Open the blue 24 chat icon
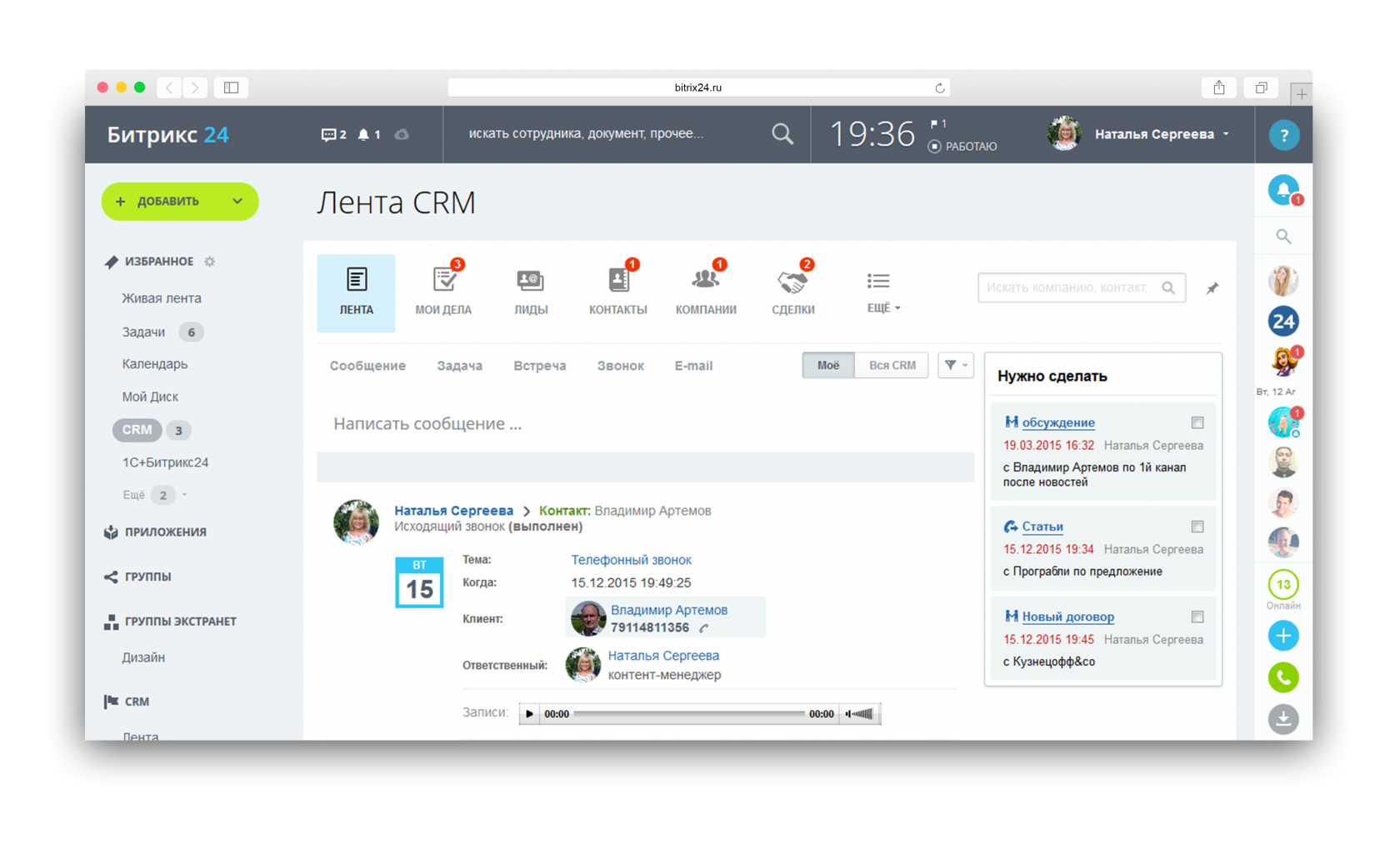The image size is (1400, 844). tap(1283, 322)
